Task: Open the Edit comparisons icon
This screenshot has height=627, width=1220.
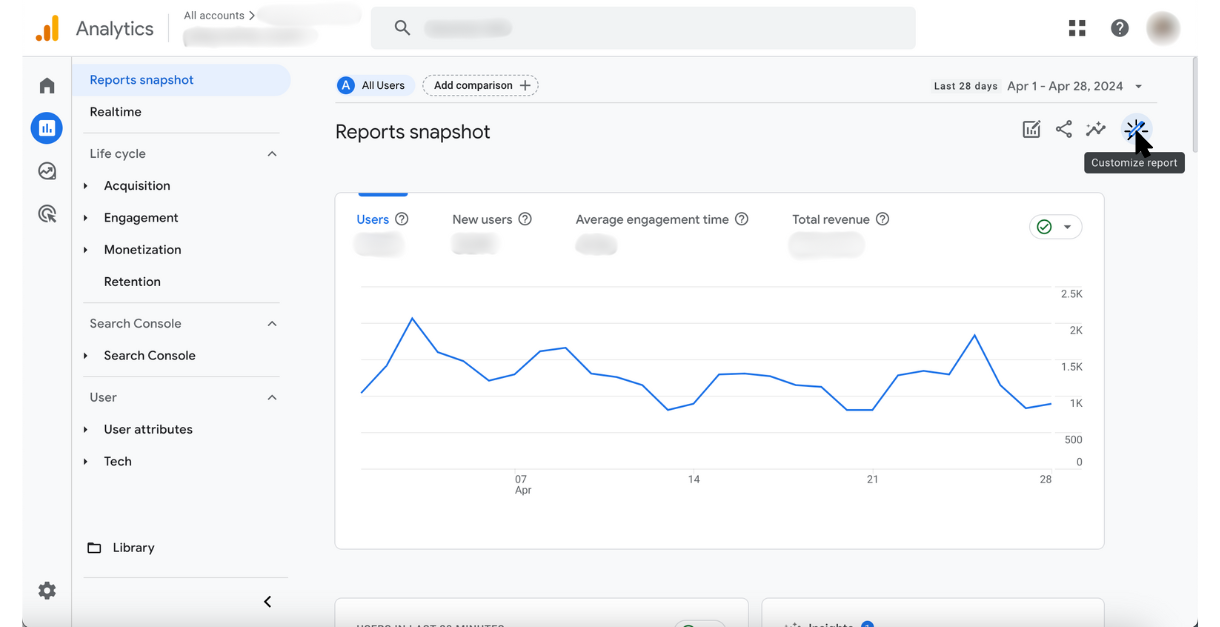Action: (1031, 129)
